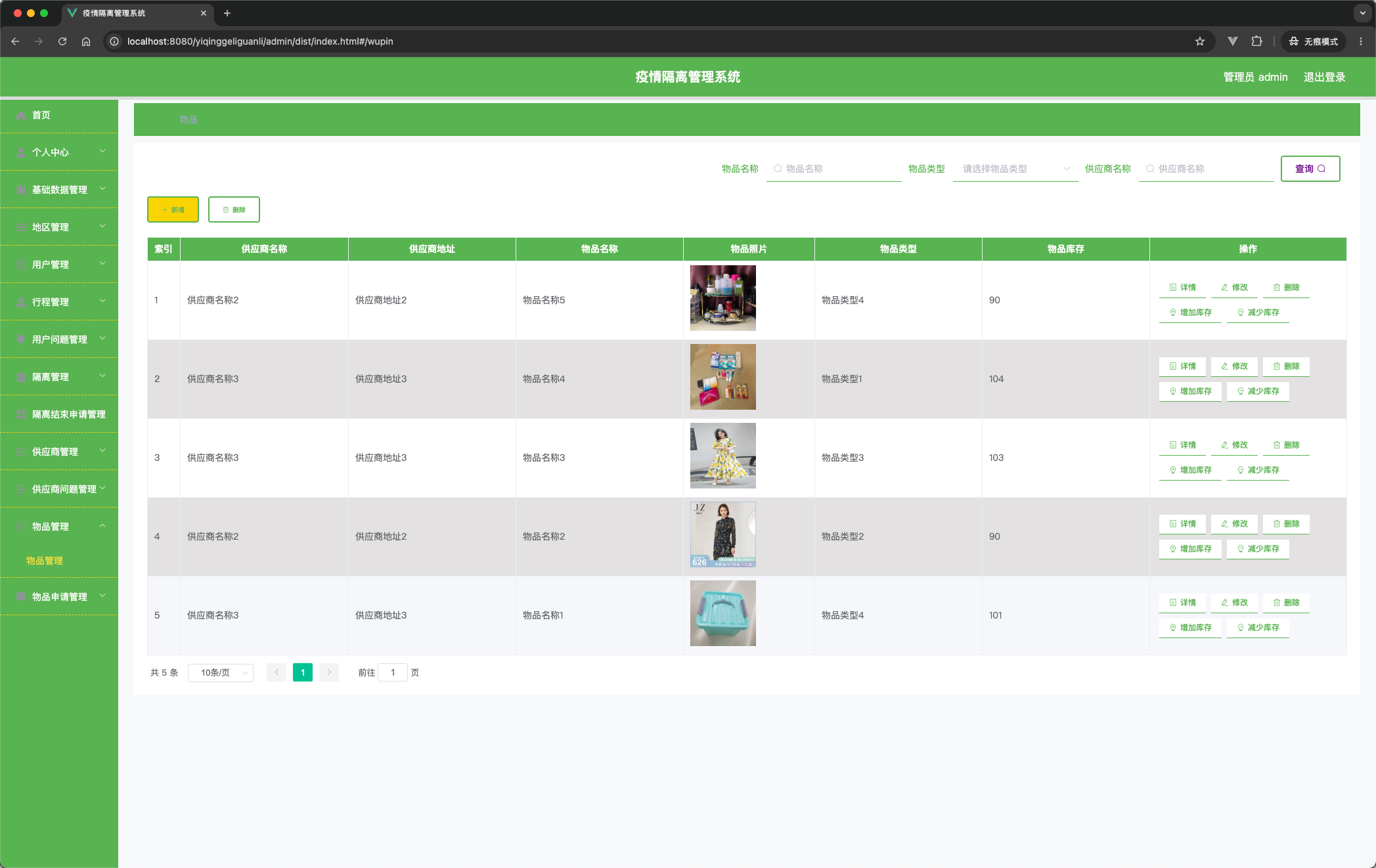
Task: Open the browser three-dot menu
Action: coord(1361,41)
